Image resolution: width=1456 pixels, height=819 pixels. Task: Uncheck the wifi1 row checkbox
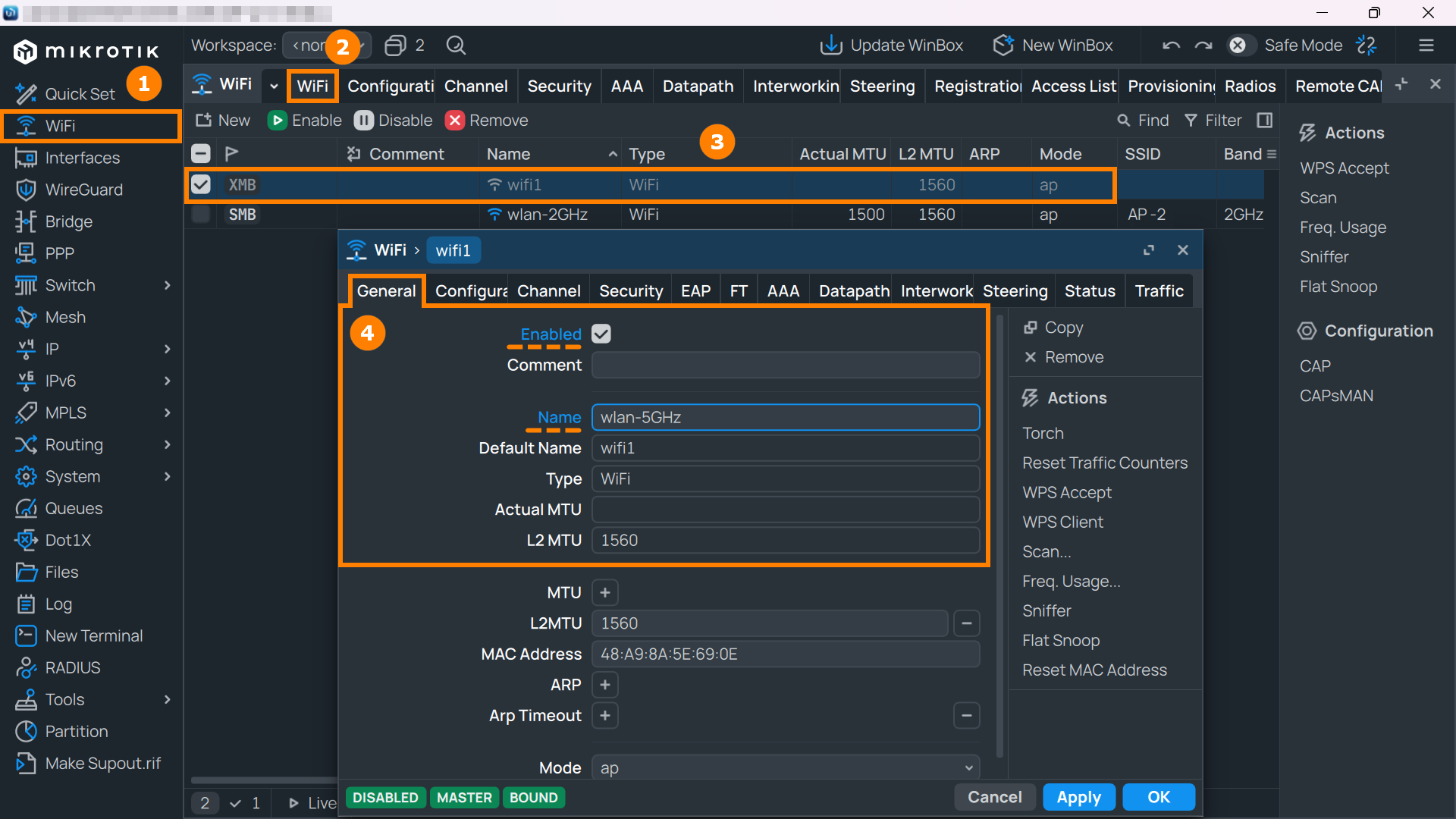(x=201, y=184)
